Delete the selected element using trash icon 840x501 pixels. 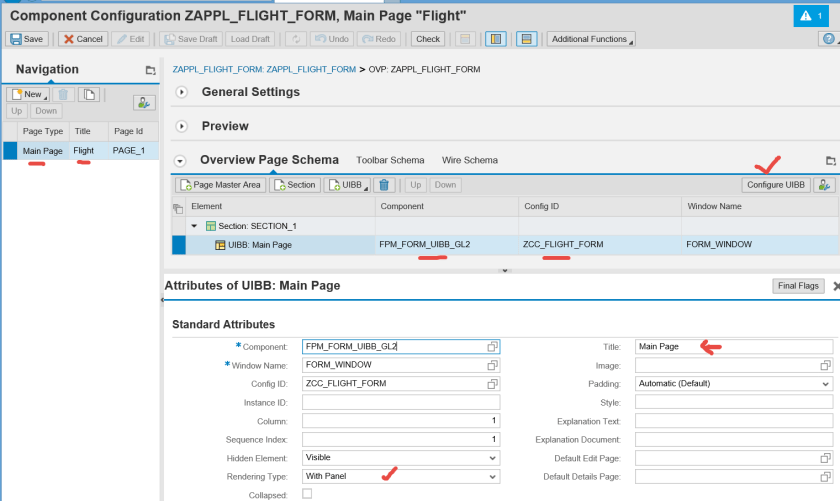click(385, 185)
